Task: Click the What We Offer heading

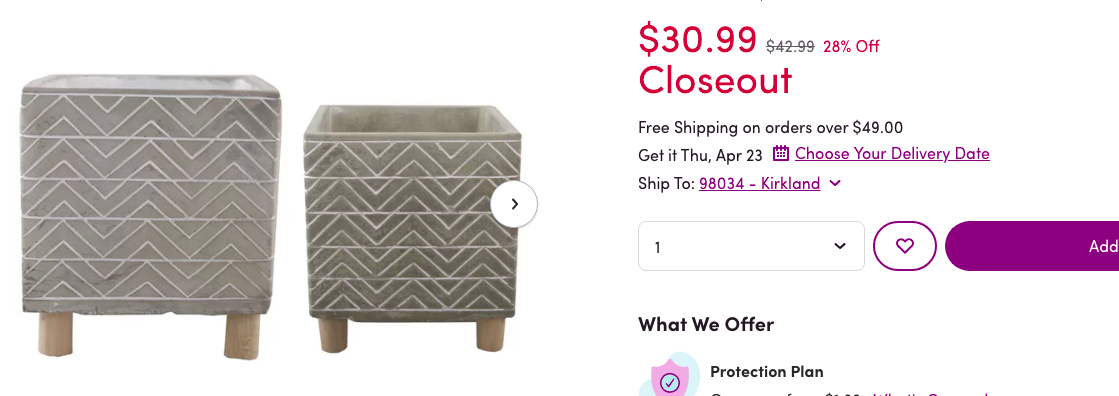Action: pyautogui.click(x=706, y=324)
